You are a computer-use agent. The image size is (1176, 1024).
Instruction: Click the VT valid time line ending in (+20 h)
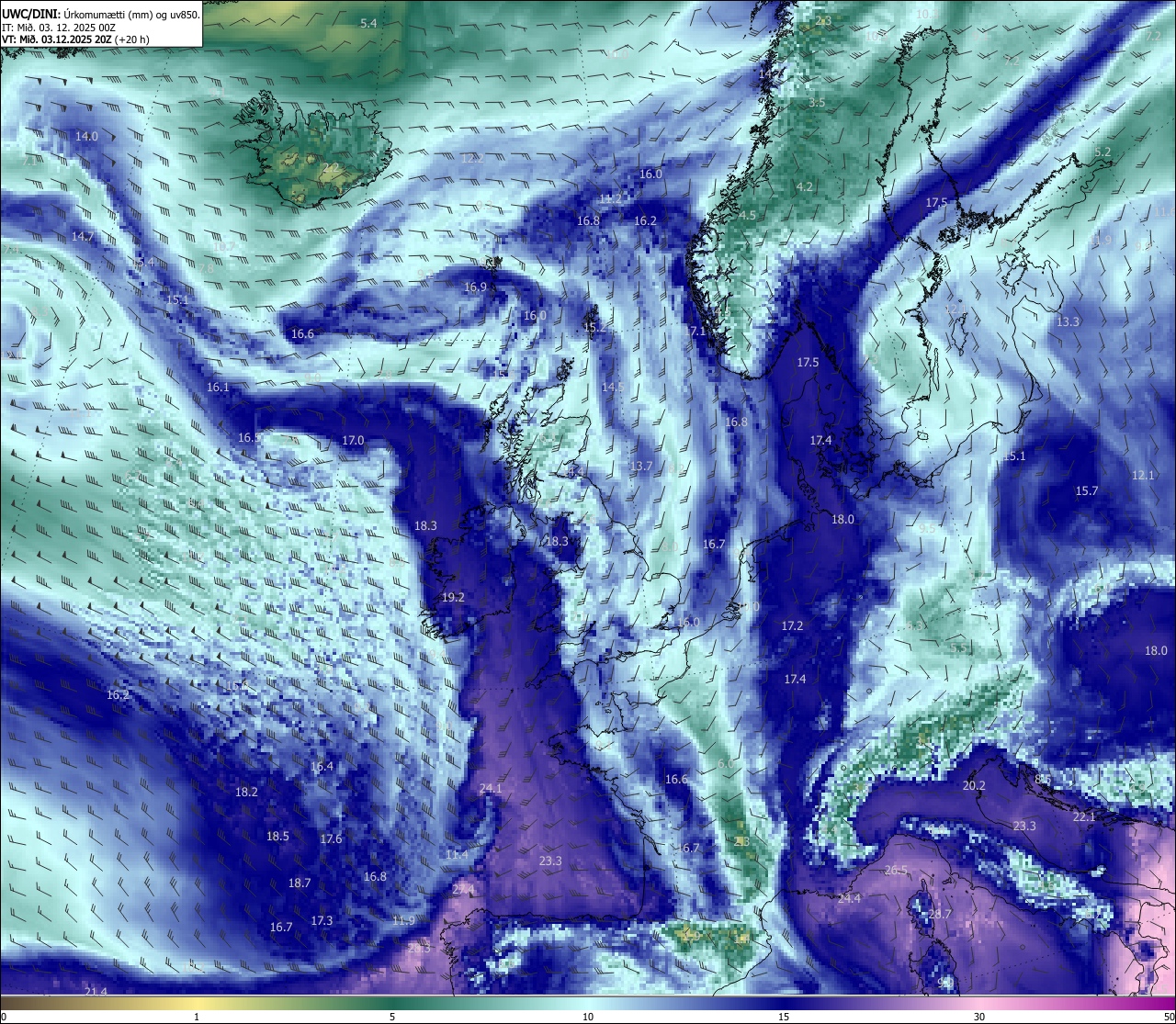click(75, 39)
